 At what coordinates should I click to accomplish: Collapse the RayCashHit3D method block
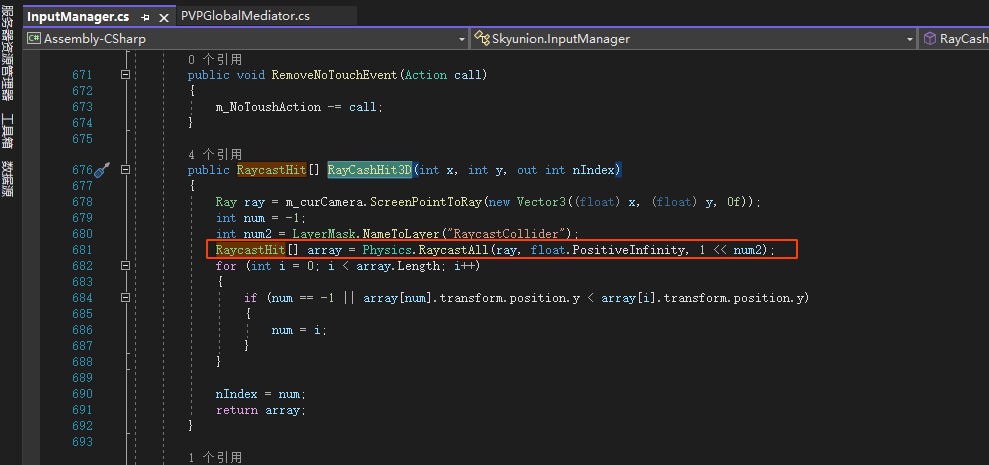click(x=126, y=170)
